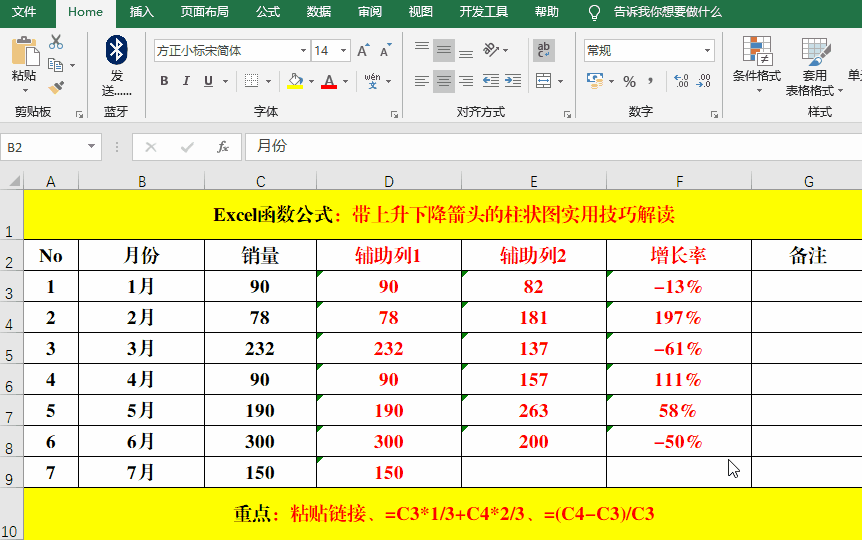The height and width of the screenshot is (540, 862).
Task: Click Merge and Center icon
Action: [543, 81]
